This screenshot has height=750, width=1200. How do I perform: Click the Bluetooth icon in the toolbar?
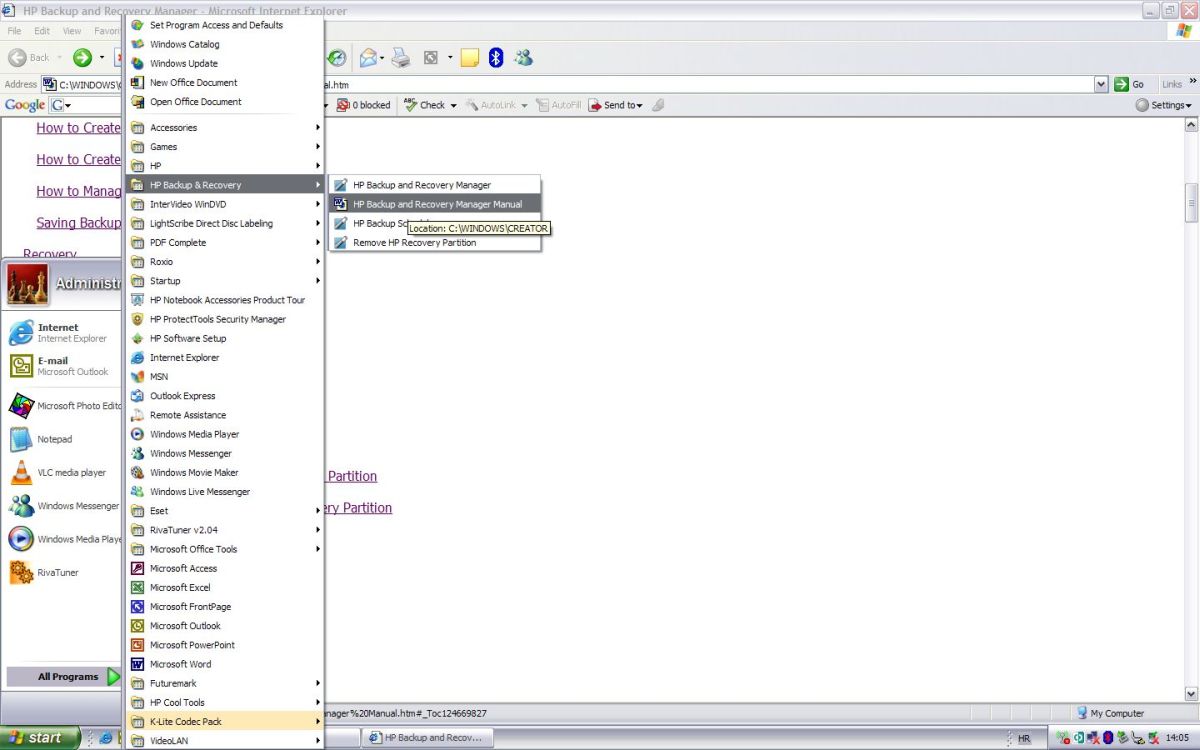pos(495,58)
